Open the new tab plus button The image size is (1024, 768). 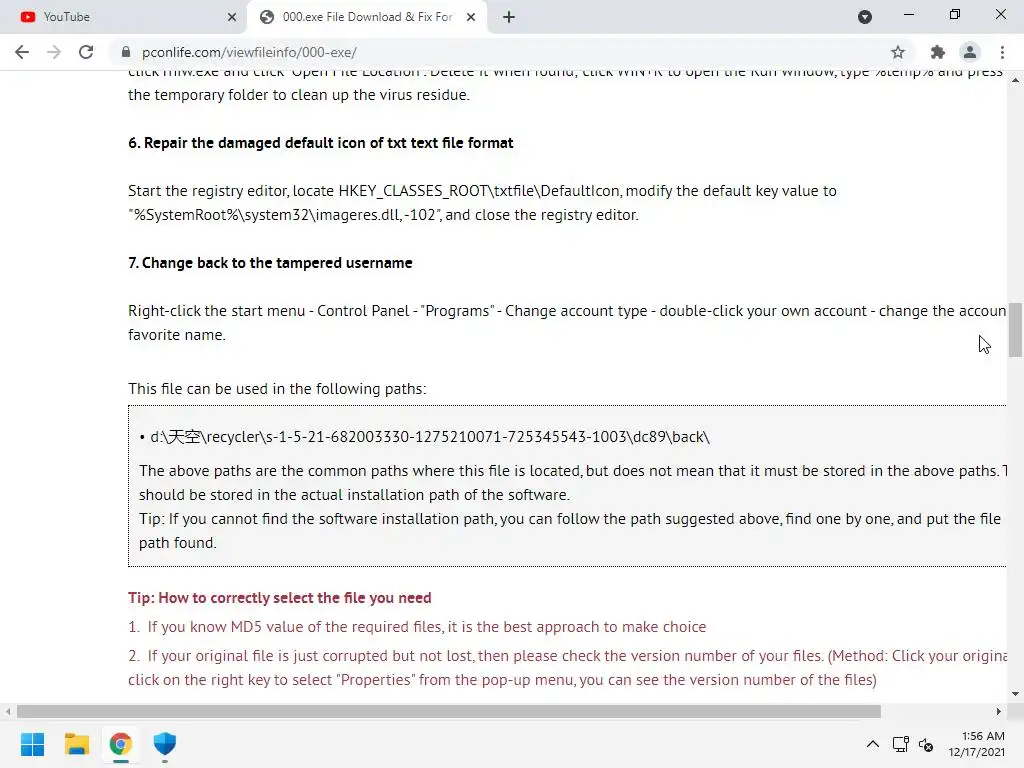509,17
